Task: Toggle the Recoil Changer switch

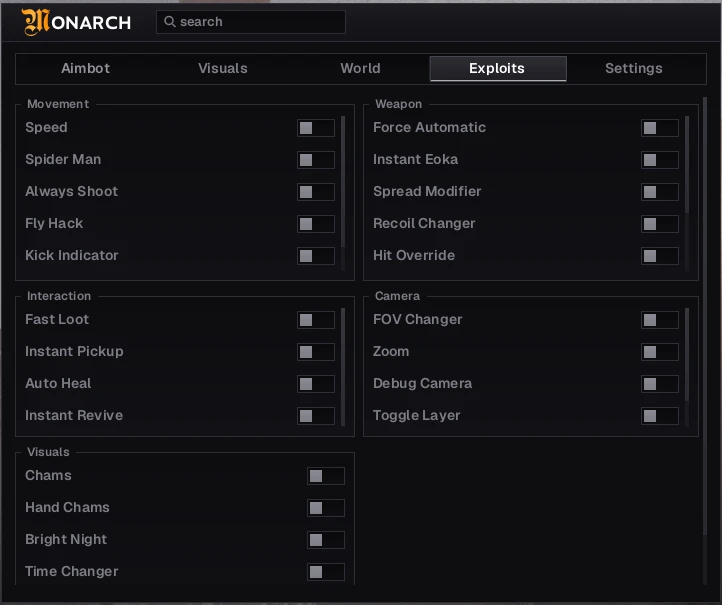Action: 660,224
